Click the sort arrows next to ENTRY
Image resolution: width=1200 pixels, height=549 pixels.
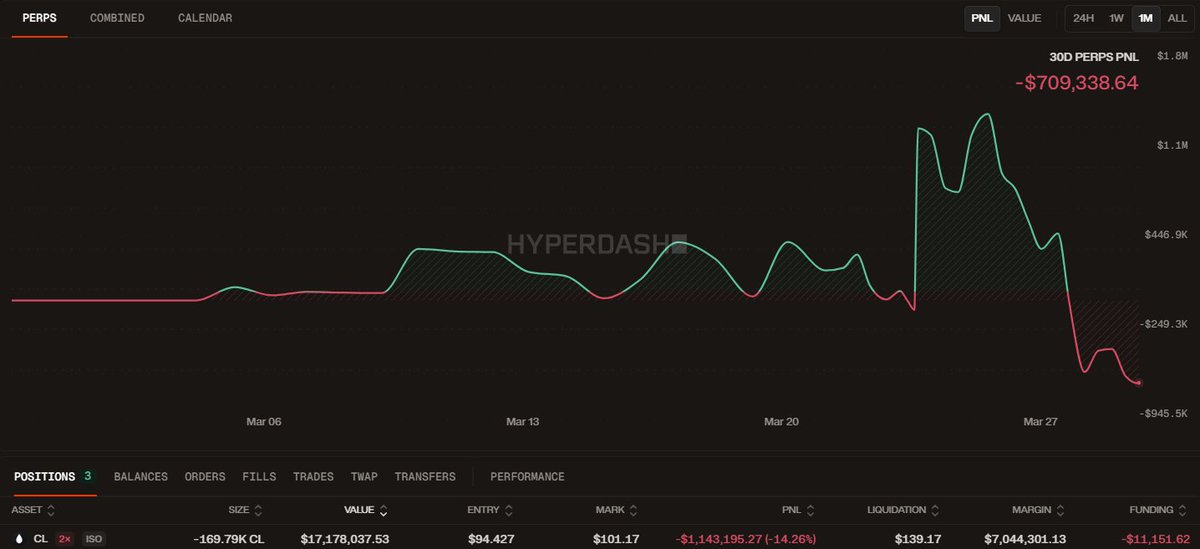click(x=509, y=510)
